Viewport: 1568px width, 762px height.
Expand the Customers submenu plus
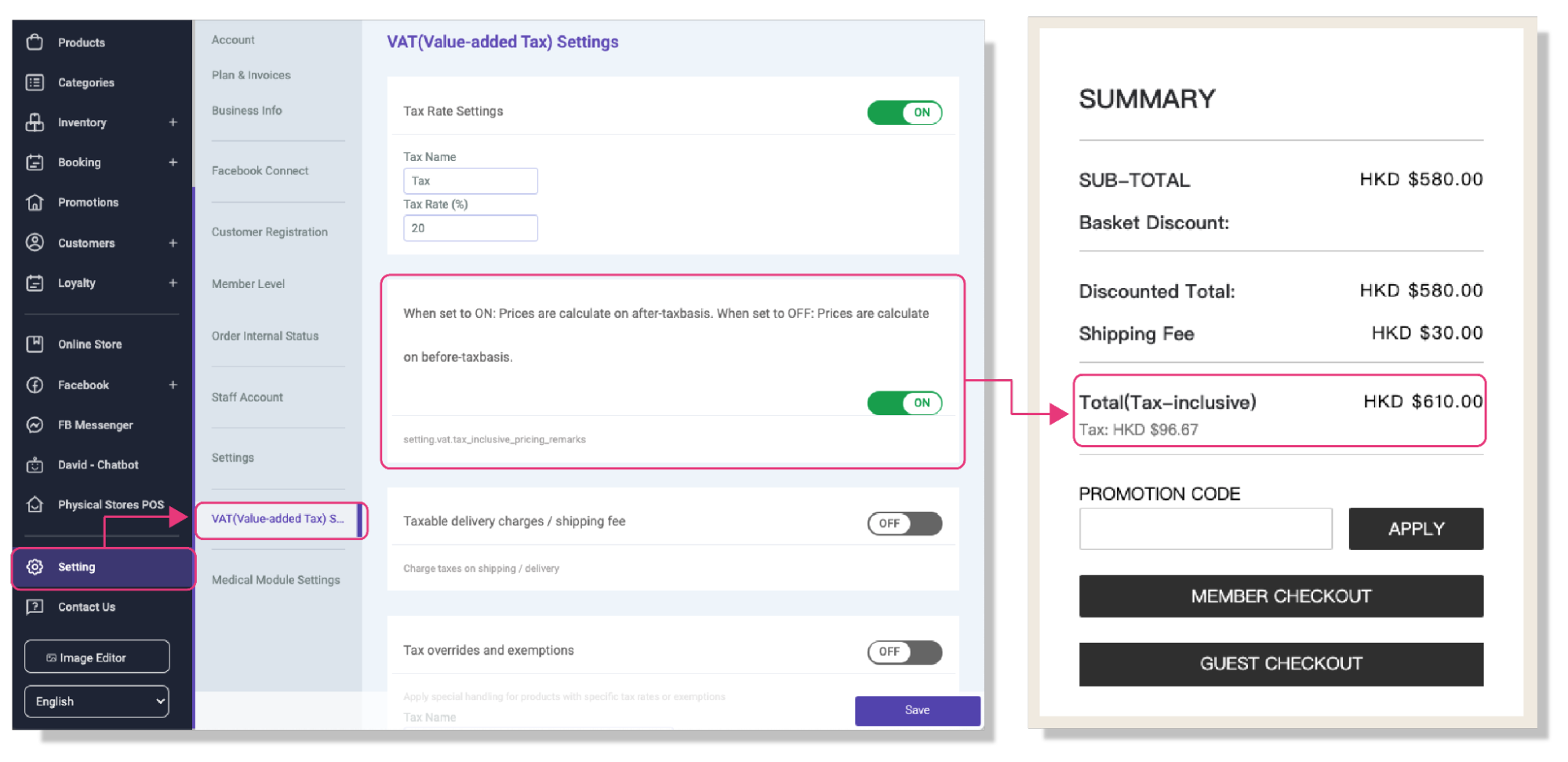(x=173, y=242)
